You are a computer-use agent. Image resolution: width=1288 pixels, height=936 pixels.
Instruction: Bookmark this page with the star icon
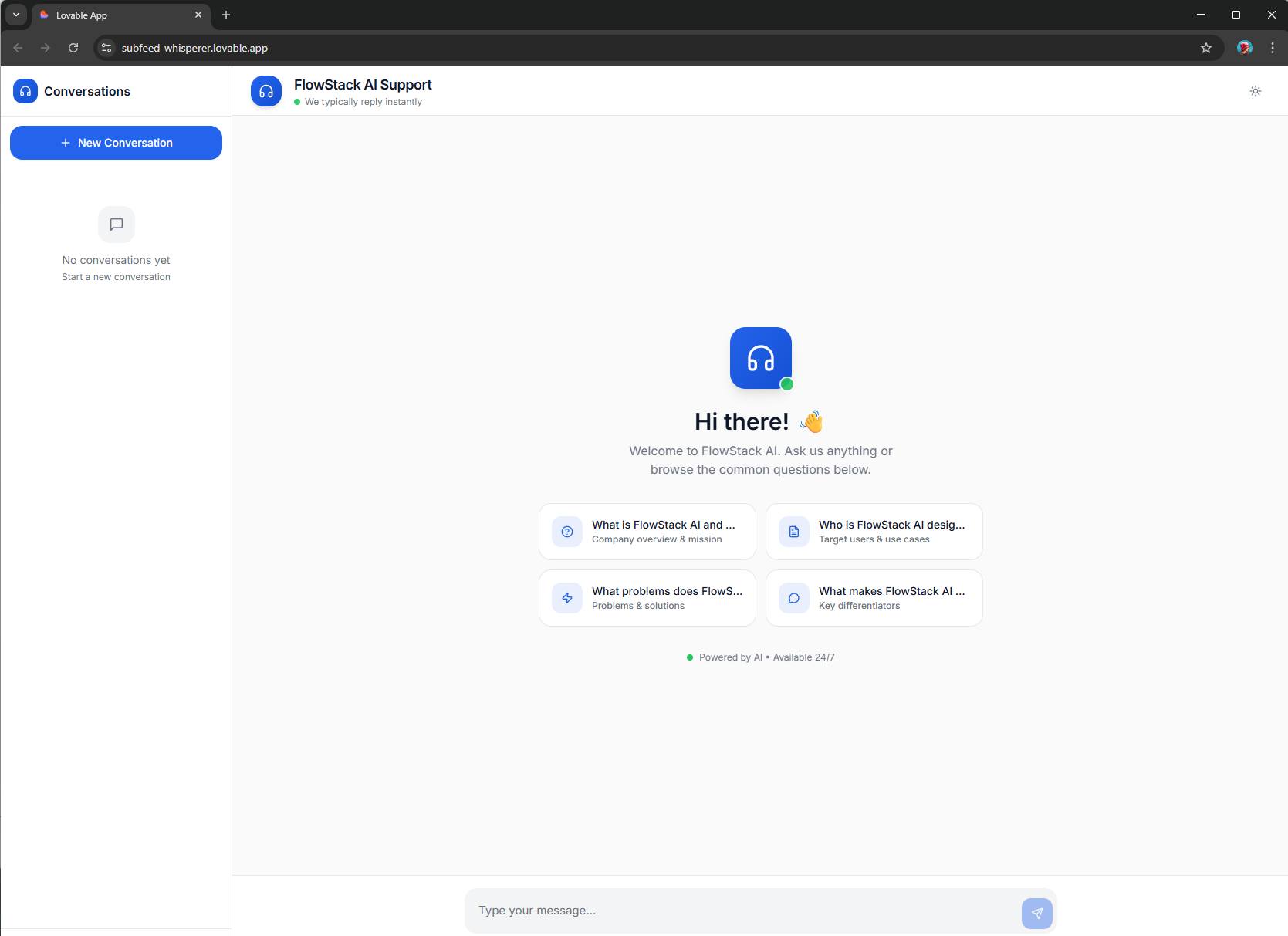[x=1206, y=48]
